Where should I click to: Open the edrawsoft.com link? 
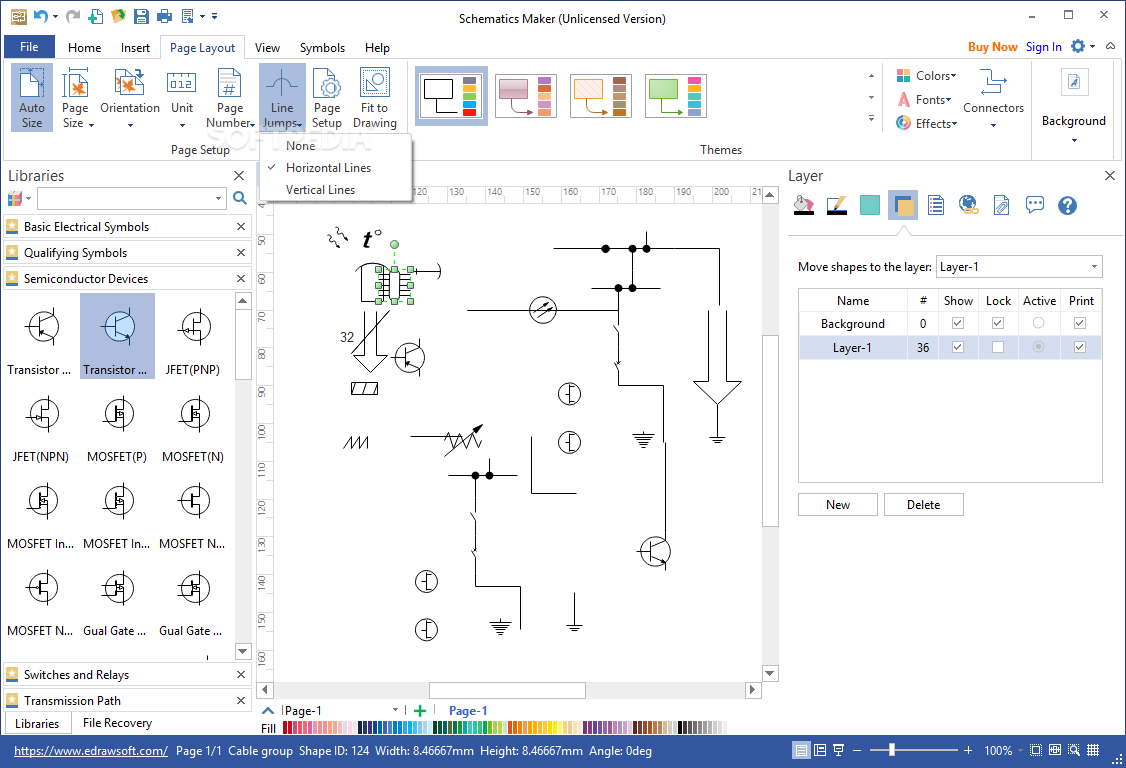tap(90, 751)
